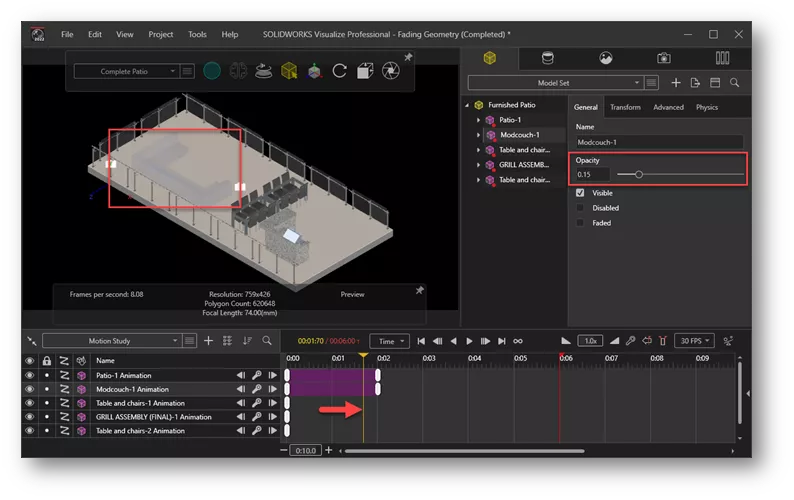Open the View menu
The image size is (794, 500).
[x=125, y=34]
